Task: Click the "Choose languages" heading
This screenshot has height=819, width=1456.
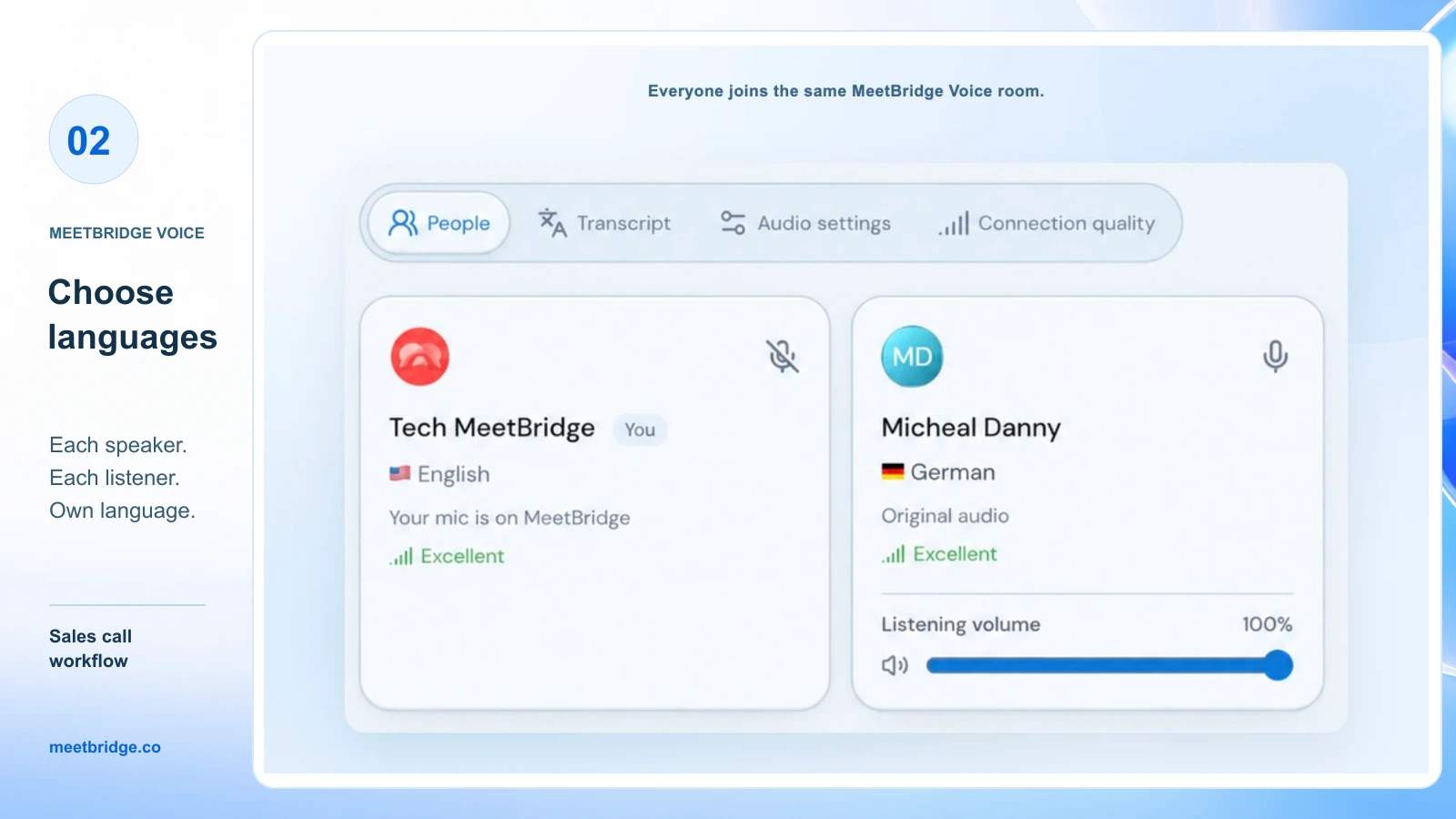Action: click(x=132, y=315)
